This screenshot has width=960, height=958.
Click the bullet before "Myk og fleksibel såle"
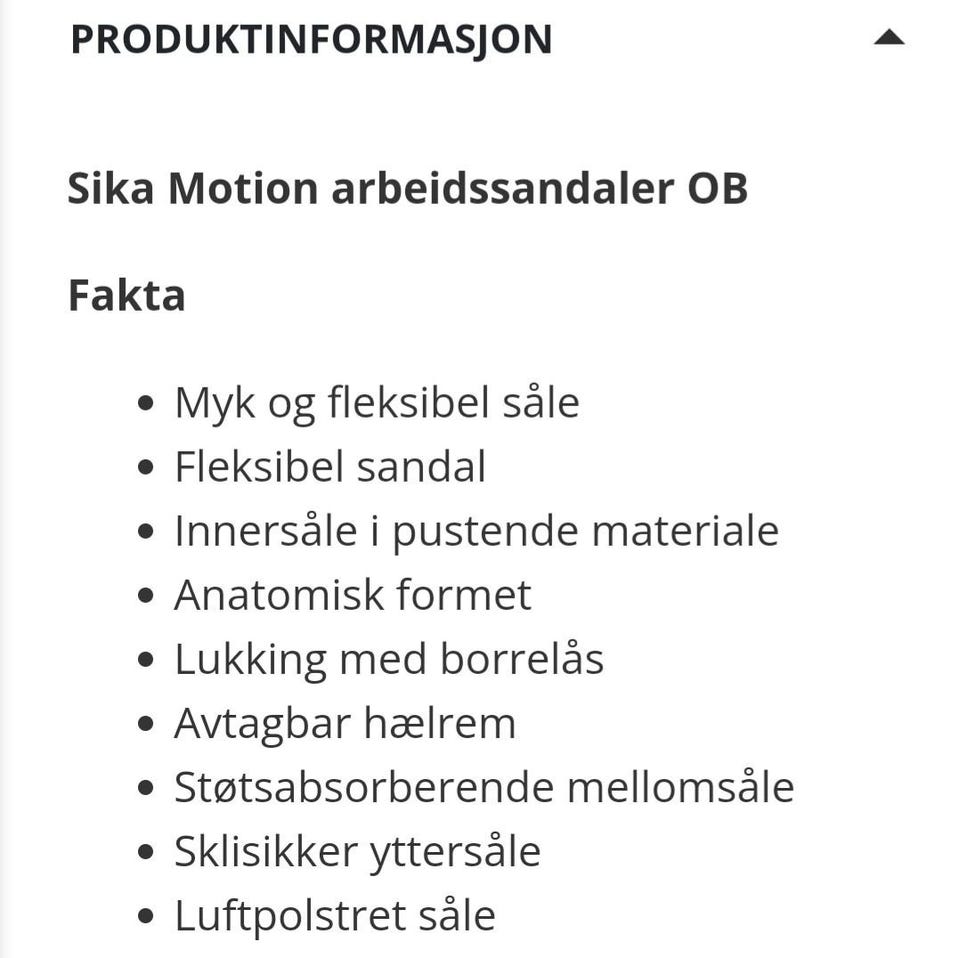(x=147, y=405)
